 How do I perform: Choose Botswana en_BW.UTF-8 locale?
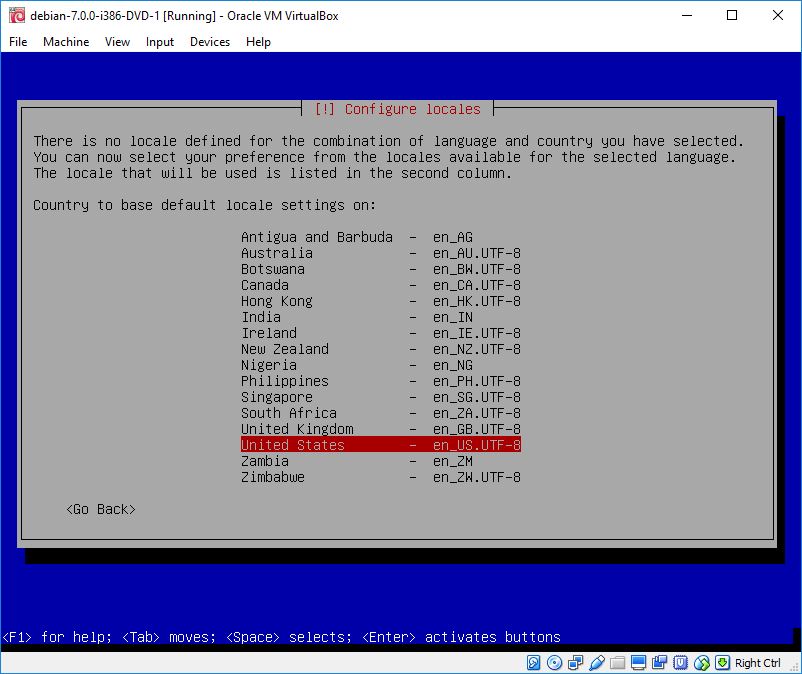[381, 269]
